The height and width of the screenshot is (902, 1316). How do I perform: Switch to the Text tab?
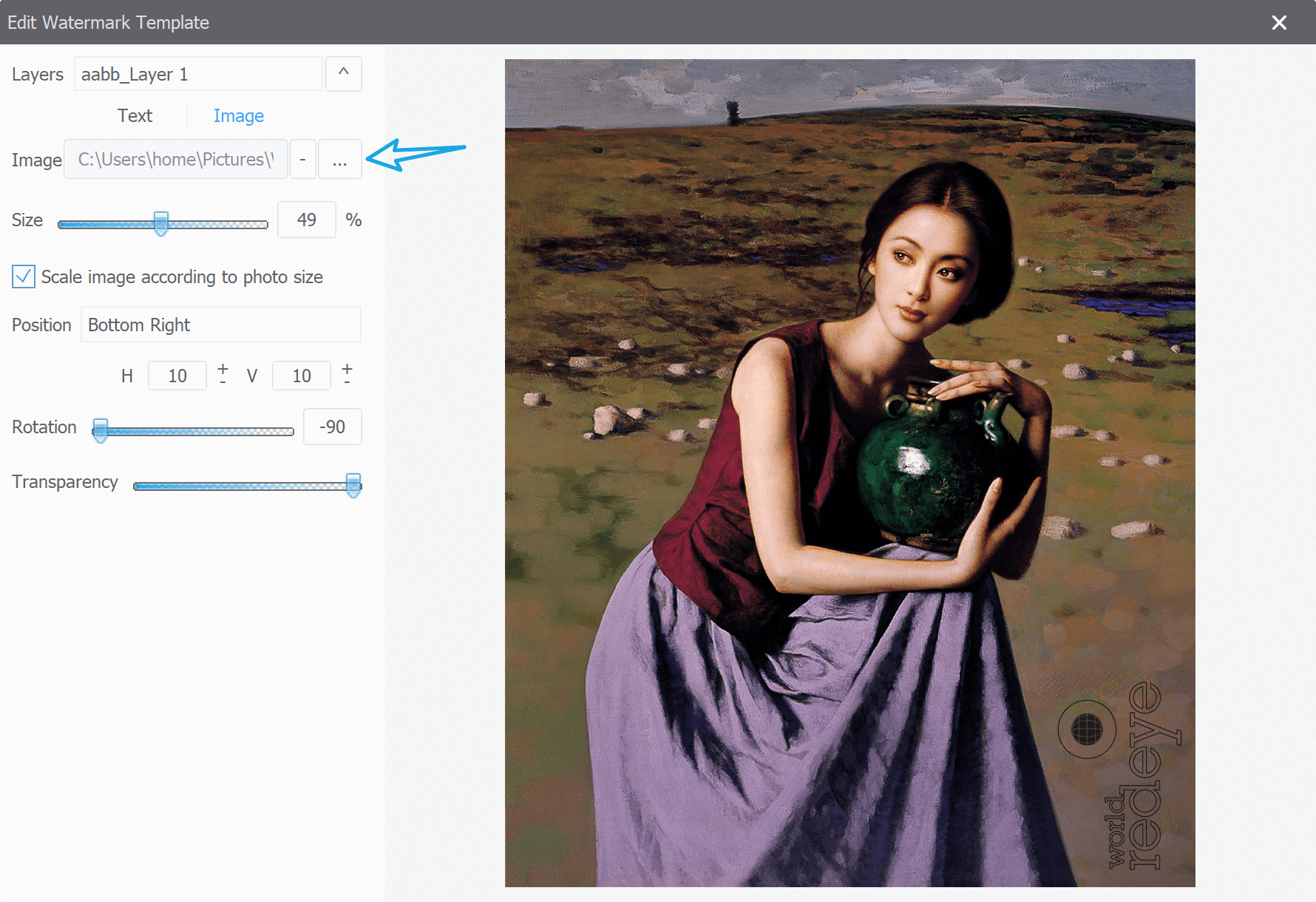pos(135,116)
